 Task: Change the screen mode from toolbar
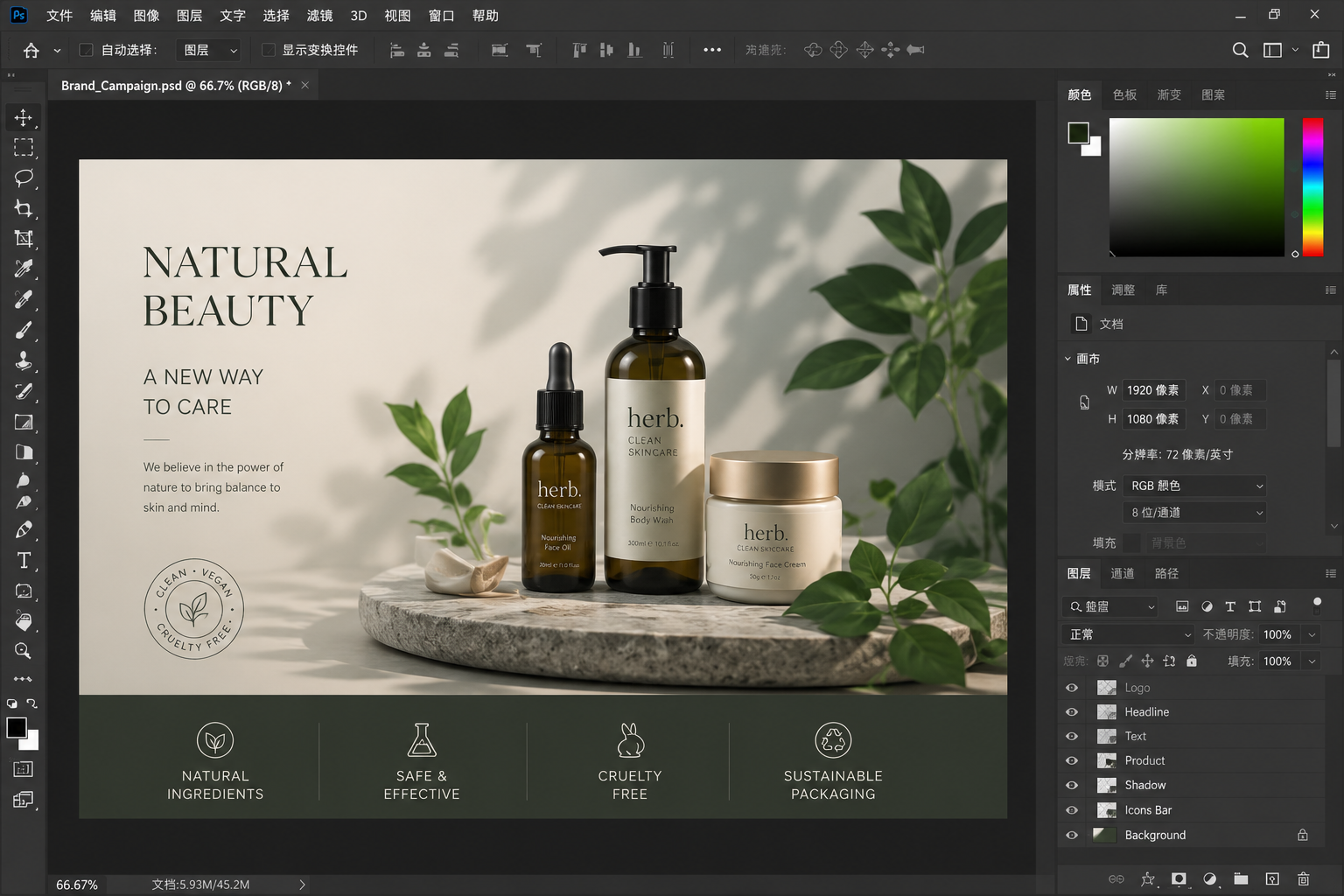(24, 799)
